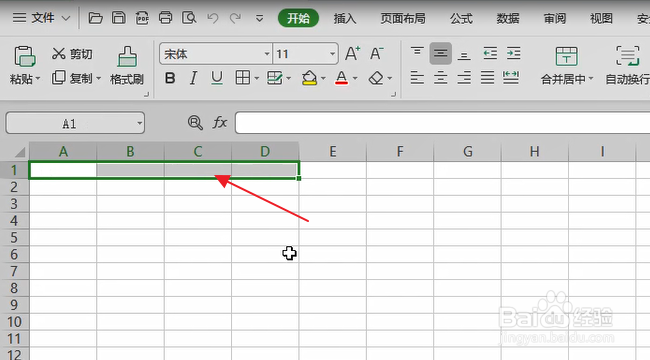Click 剪切 to cut selection
Image resolution: width=650 pixels, height=360 pixels.
pos(72,54)
